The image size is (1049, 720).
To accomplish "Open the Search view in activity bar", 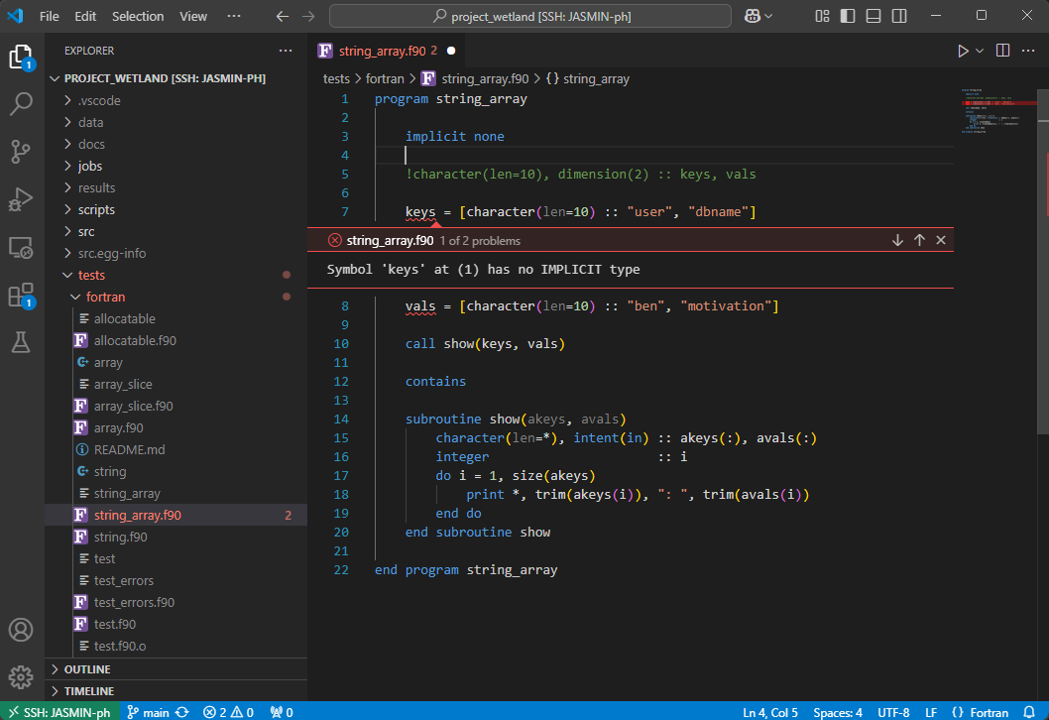I will [21, 103].
